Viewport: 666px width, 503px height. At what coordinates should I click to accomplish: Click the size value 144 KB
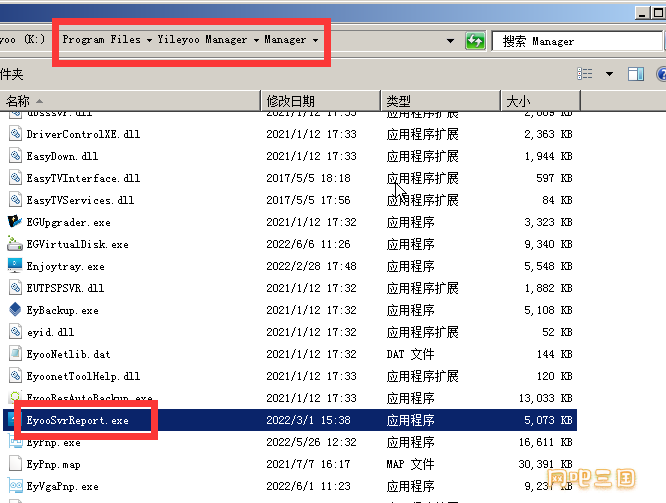pos(554,354)
